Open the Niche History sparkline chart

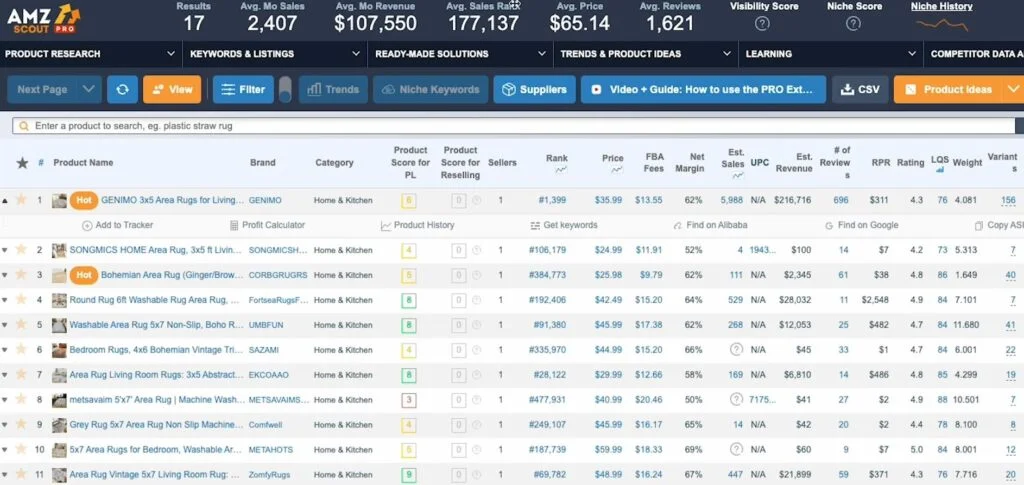(942, 25)
